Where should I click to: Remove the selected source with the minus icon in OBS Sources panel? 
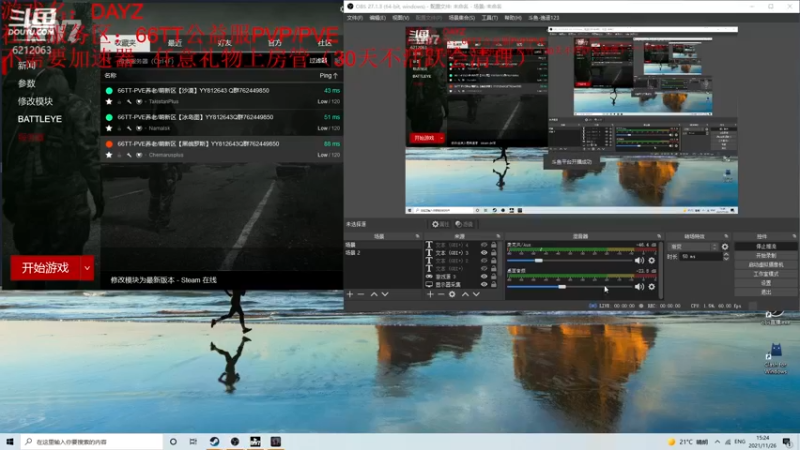pos(441,294)
